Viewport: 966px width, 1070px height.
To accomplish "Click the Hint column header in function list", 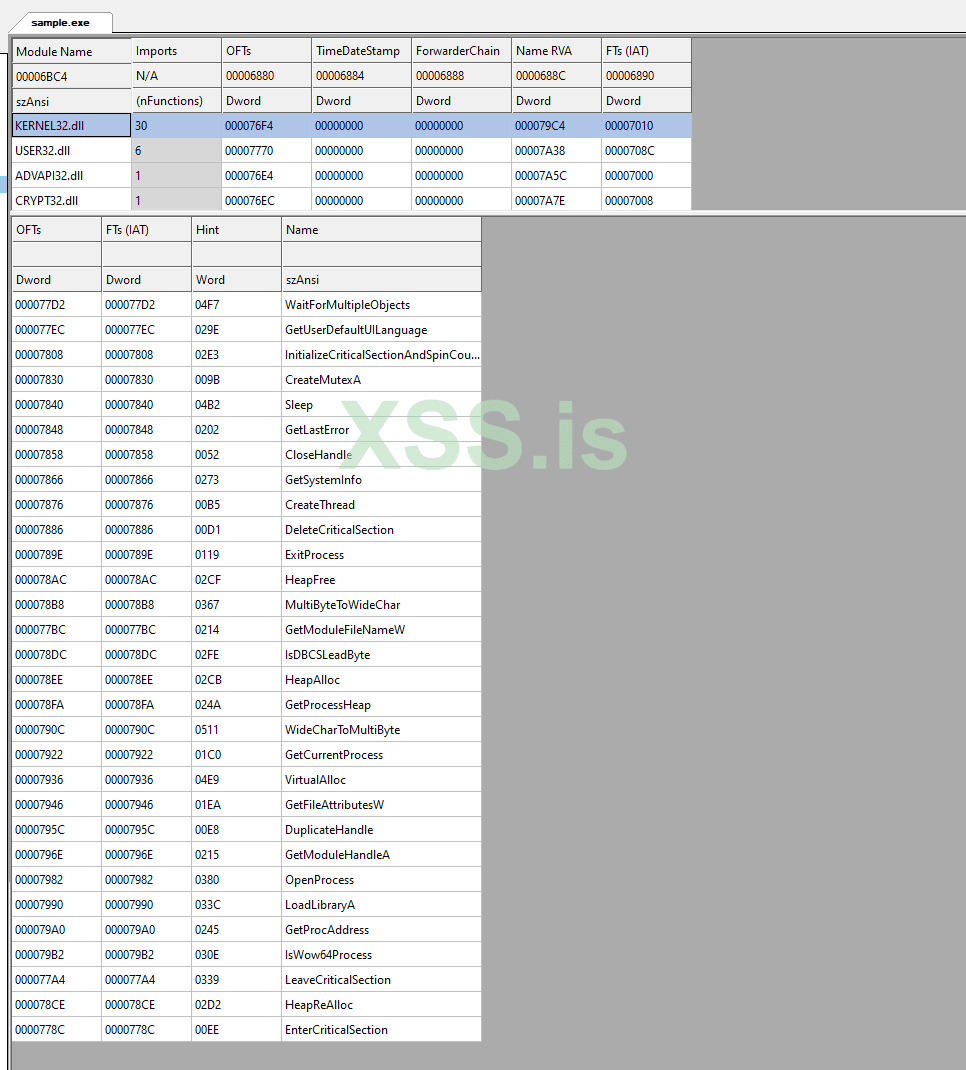I will coord(237,230).
